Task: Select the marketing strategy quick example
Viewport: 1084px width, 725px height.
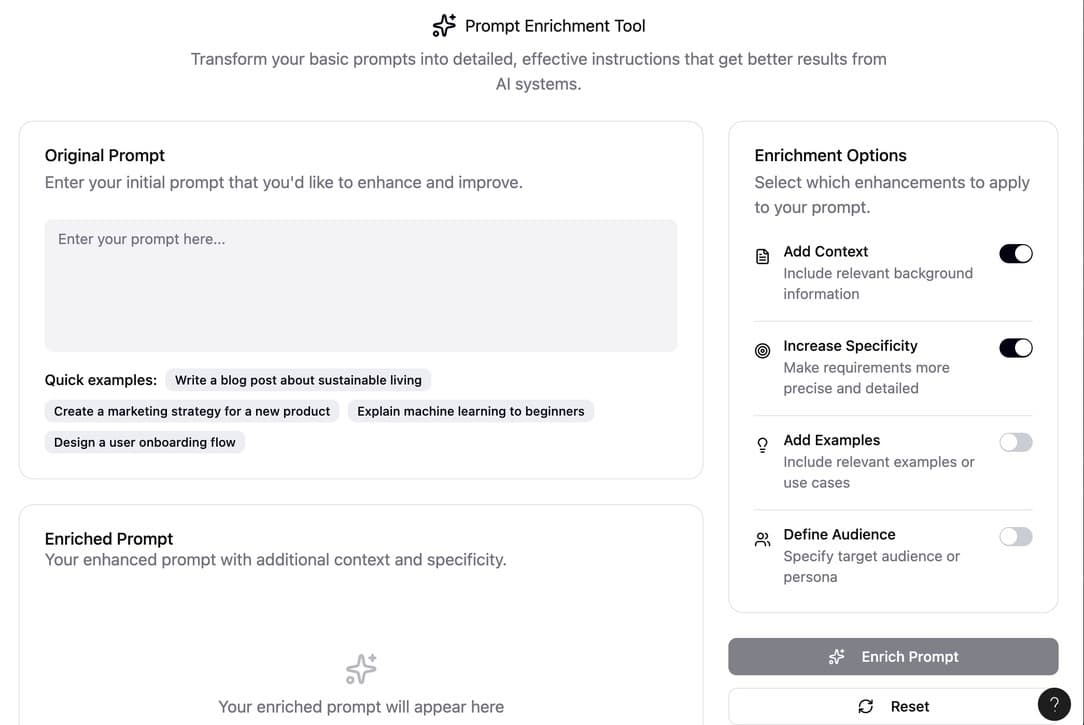Action: tap(192, 411)
